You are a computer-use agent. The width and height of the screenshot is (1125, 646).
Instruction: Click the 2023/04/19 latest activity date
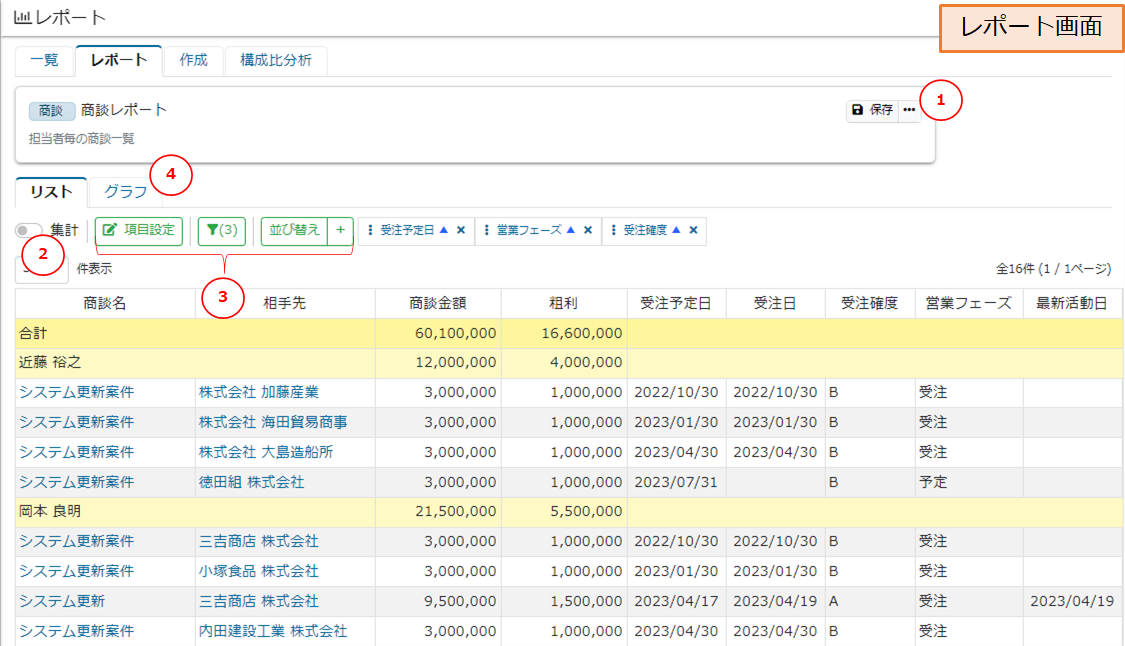tap(1073, 601)
